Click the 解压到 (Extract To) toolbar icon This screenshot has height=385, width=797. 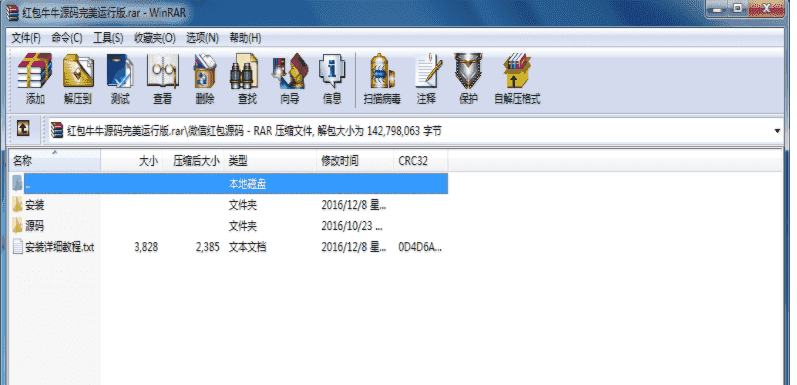coord(78,71)
